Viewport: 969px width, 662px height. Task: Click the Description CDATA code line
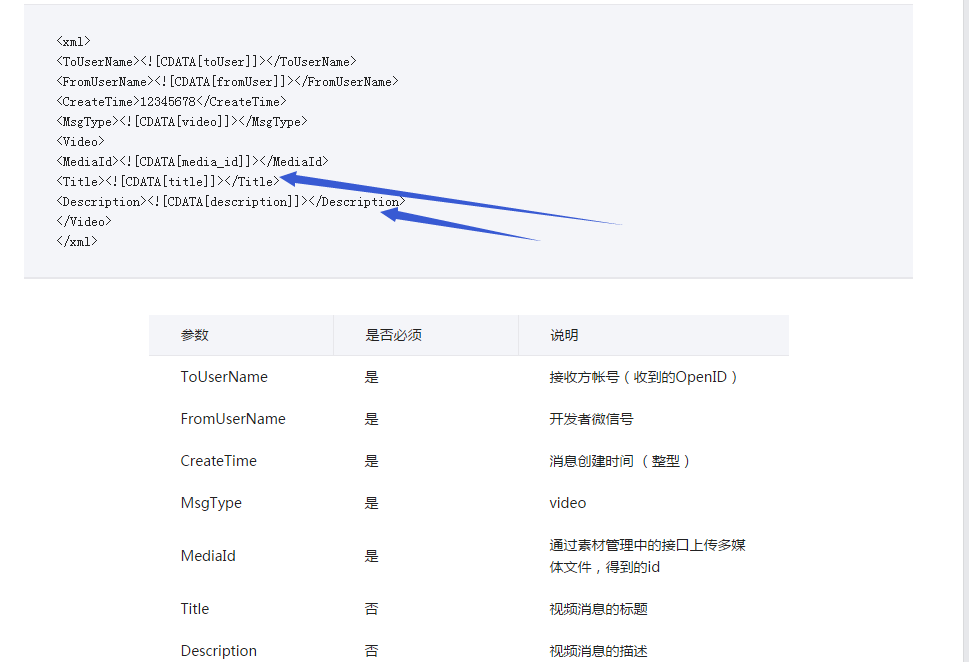tap(231, 202)
